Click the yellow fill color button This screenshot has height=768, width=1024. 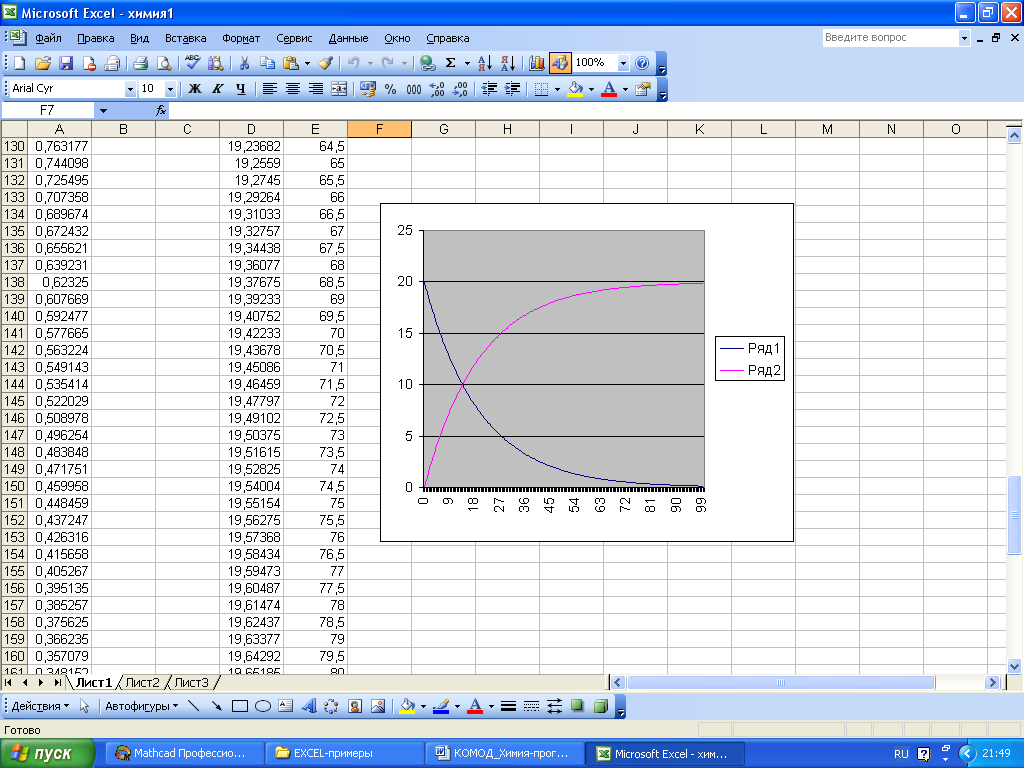574,89
